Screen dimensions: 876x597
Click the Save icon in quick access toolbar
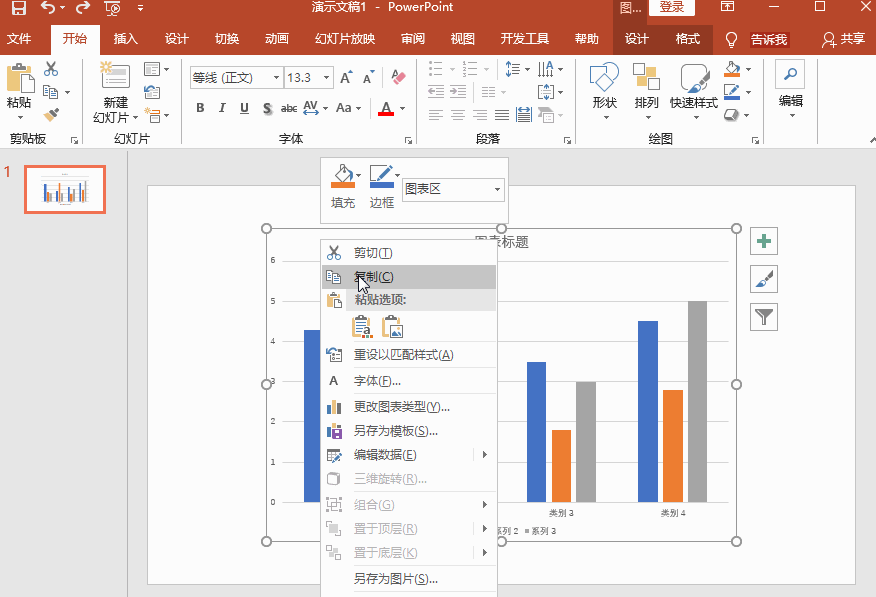18,8
